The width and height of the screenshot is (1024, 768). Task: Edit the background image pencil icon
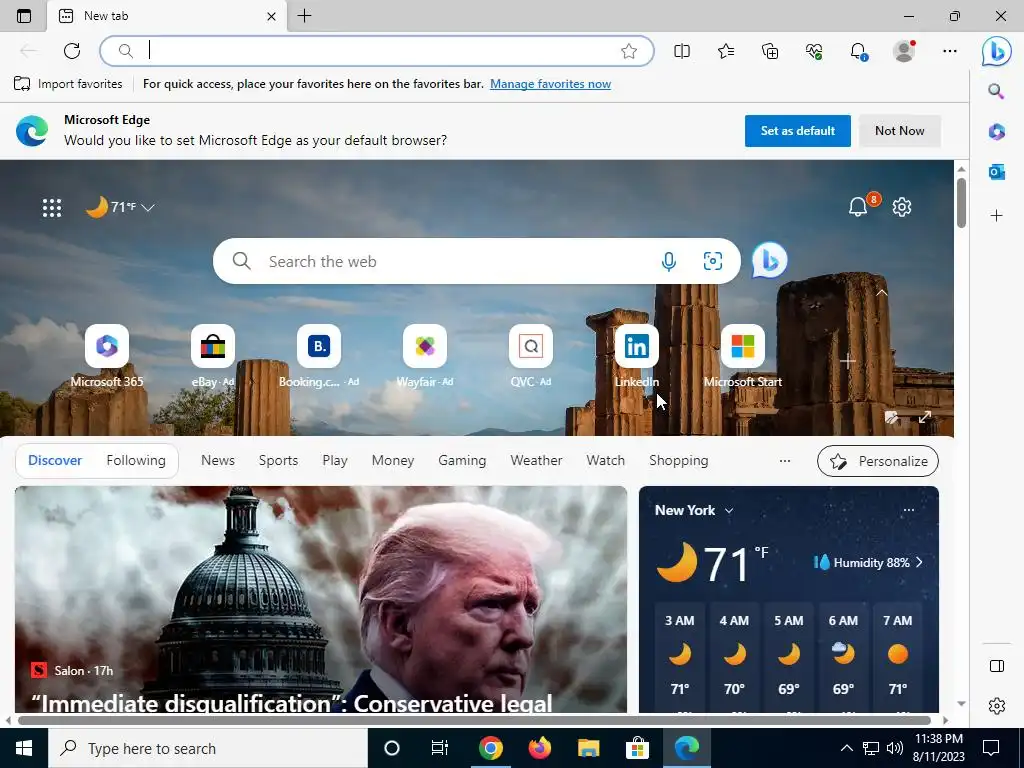(891, 417)
